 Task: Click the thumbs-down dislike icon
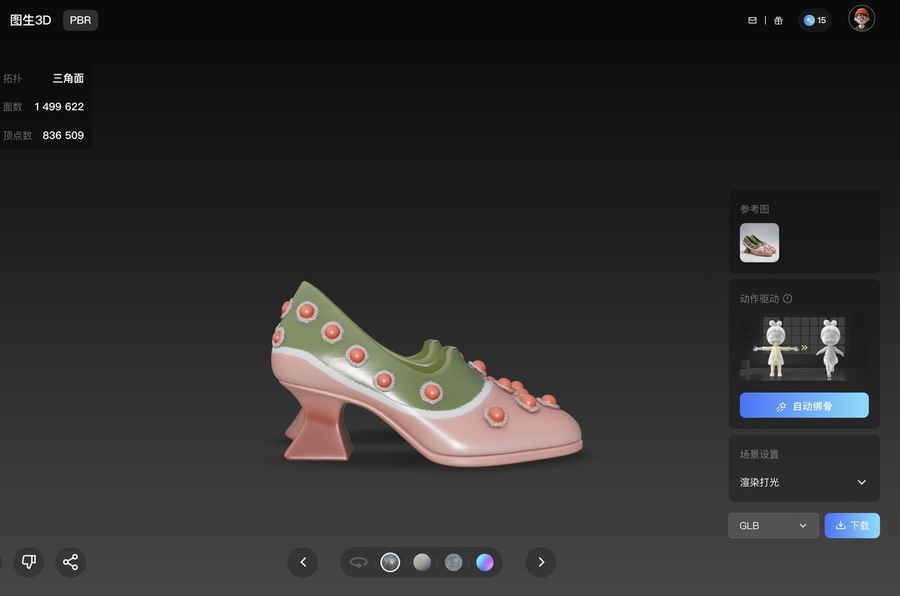coord(28,562)
